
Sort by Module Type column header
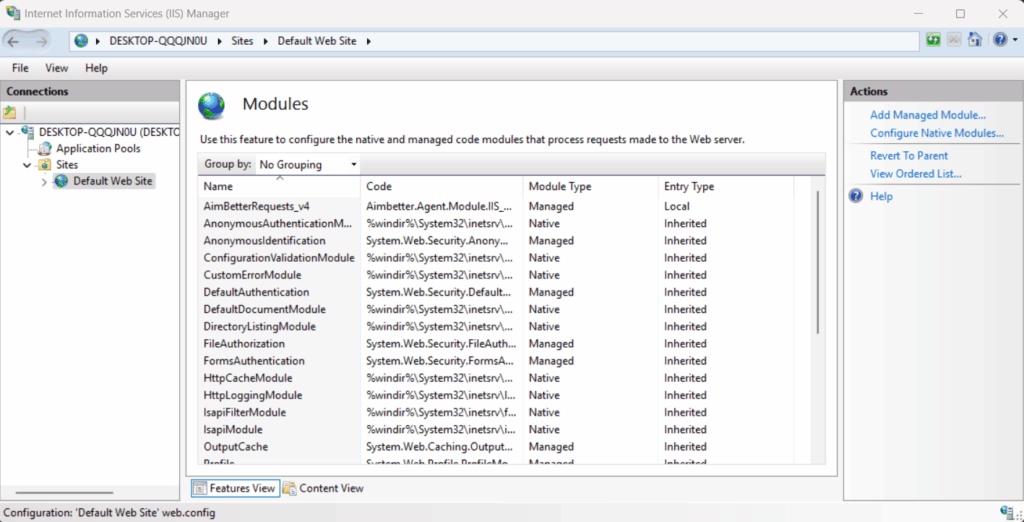pos(591,186)
